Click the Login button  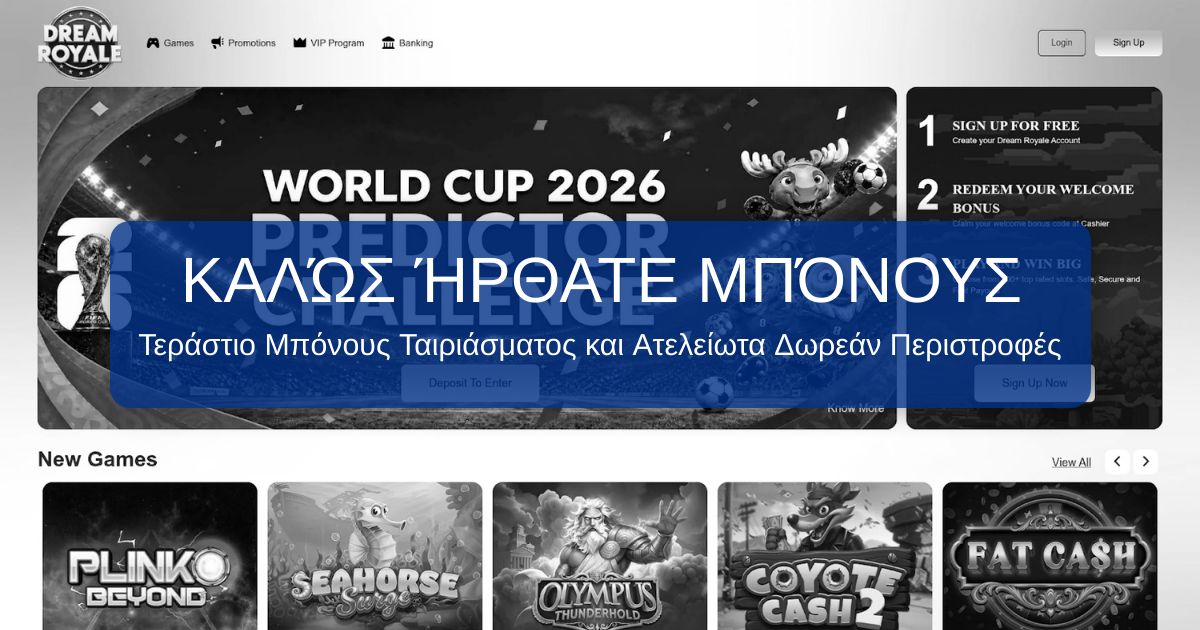pos(1061,43)
